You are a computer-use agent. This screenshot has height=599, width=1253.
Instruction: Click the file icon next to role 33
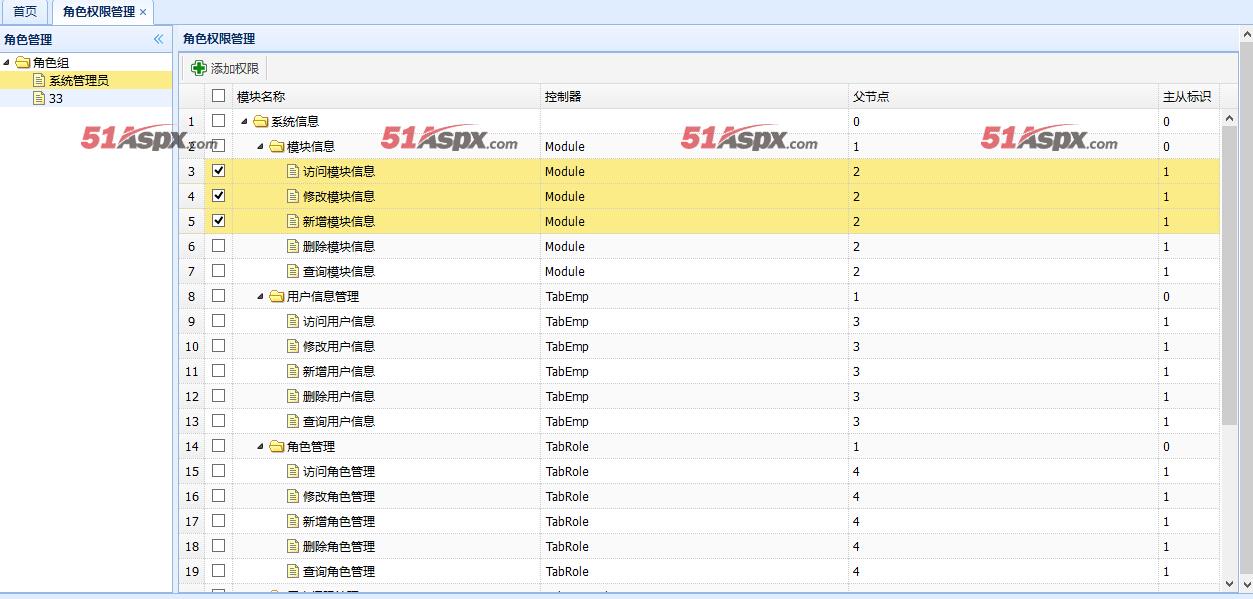(39, 99)
